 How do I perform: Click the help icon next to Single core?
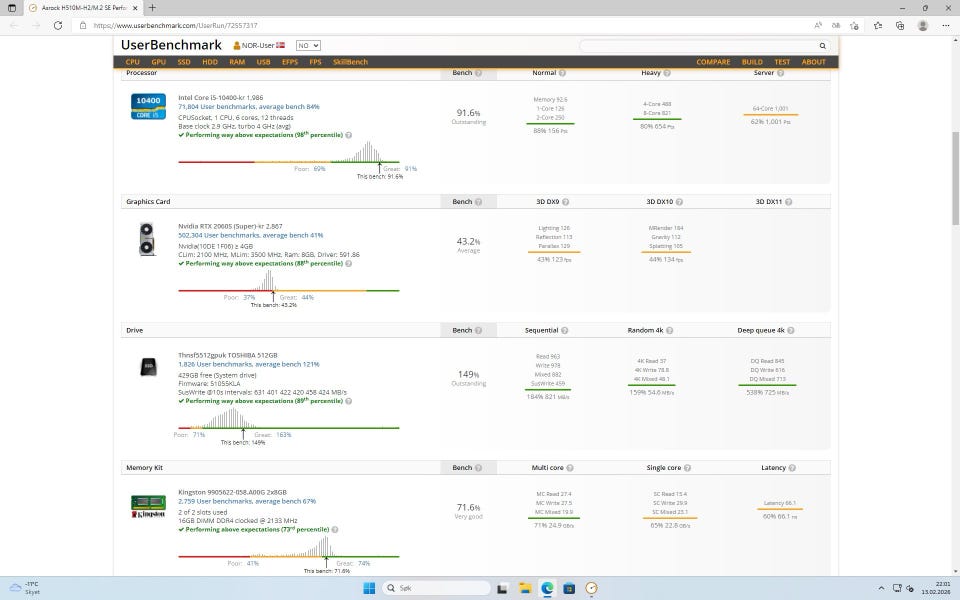pyautogui.click(x=687, y=468)
